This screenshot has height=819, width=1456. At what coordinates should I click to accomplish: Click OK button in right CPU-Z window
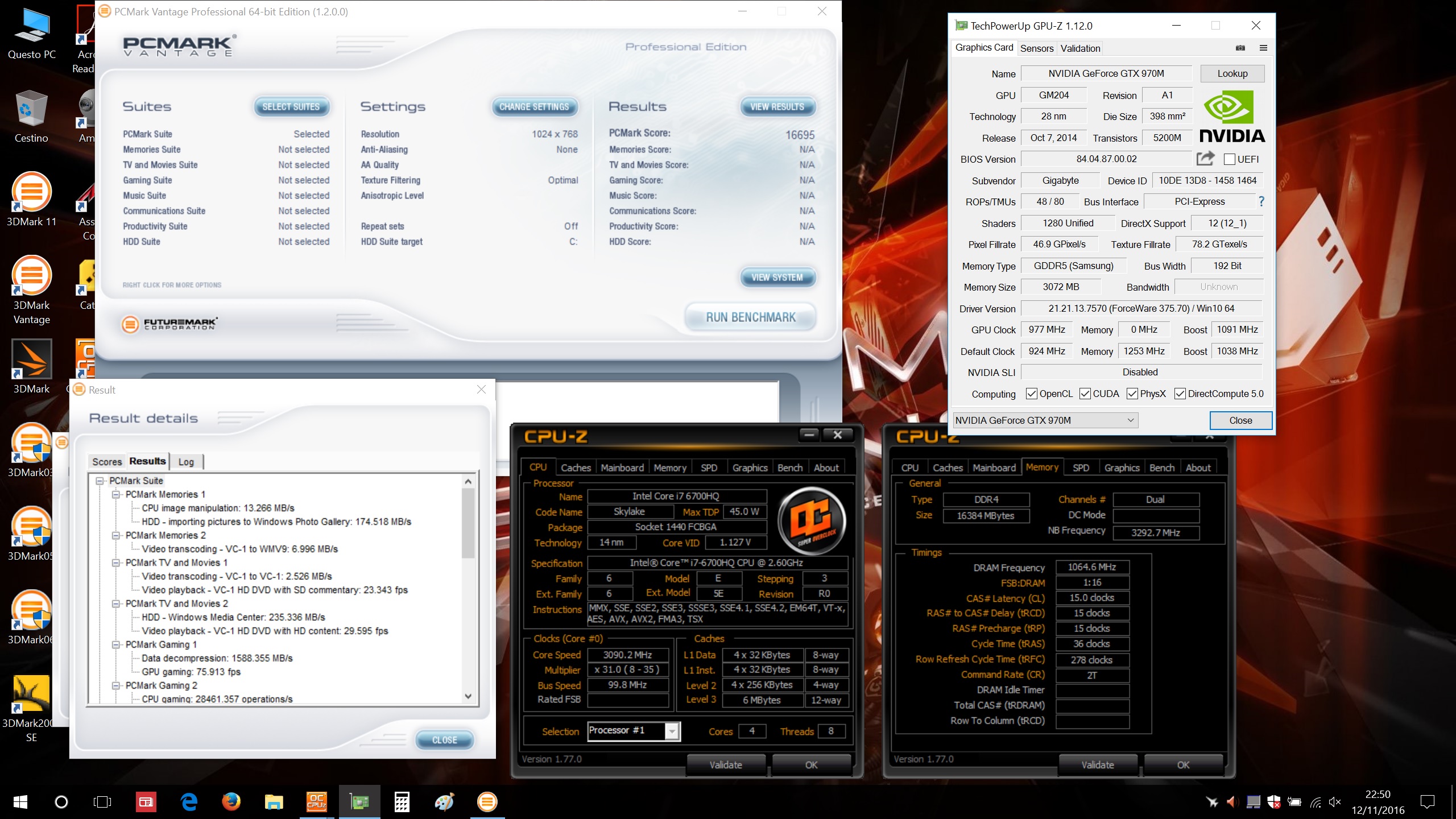(1183, 765)
